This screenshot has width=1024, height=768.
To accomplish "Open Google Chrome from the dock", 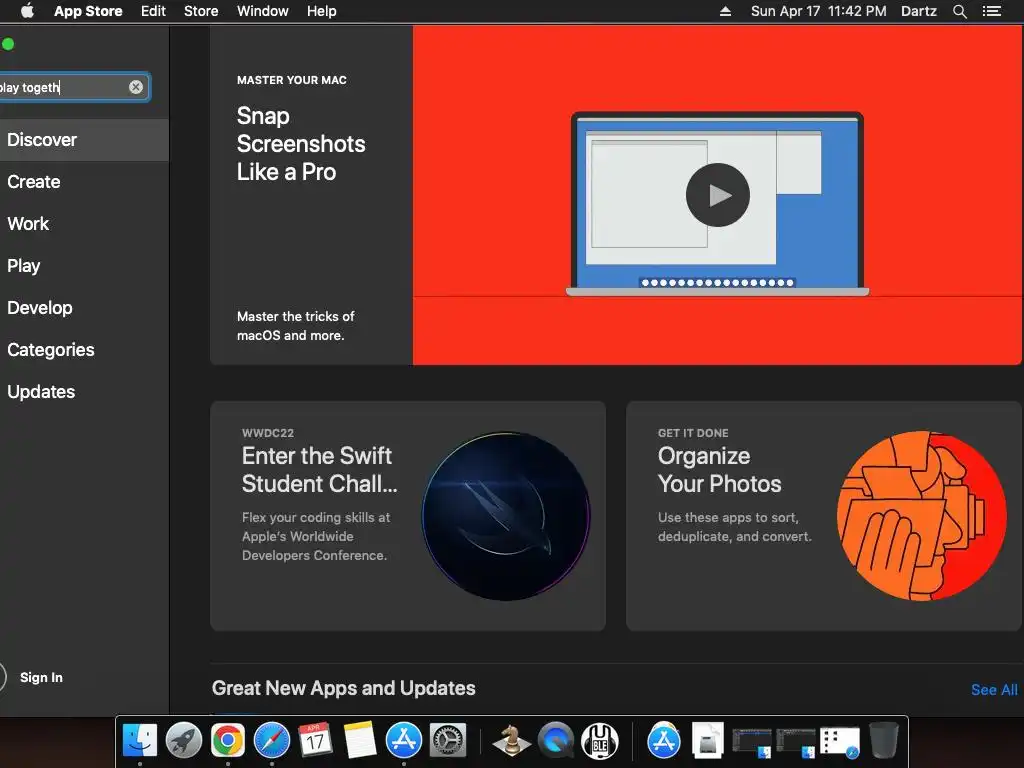I will (227, 741).
